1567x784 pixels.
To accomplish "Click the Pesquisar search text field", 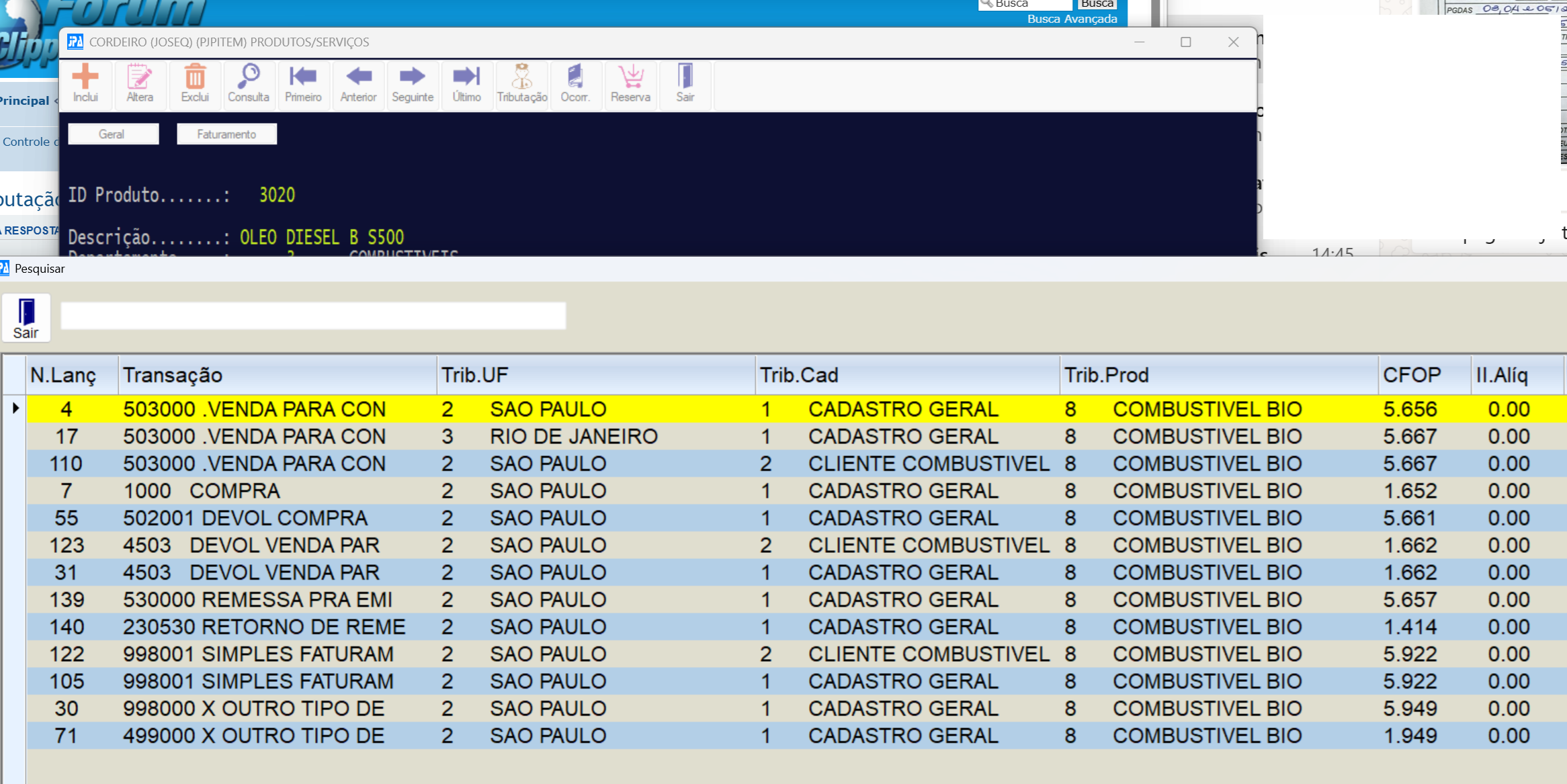I will (313, 316).
